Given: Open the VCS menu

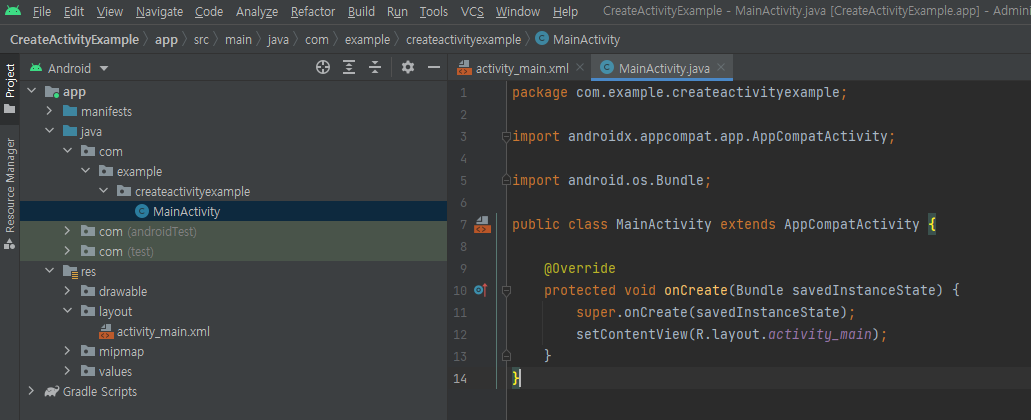Looking at the screenshot, I should (x=472, y=12).
